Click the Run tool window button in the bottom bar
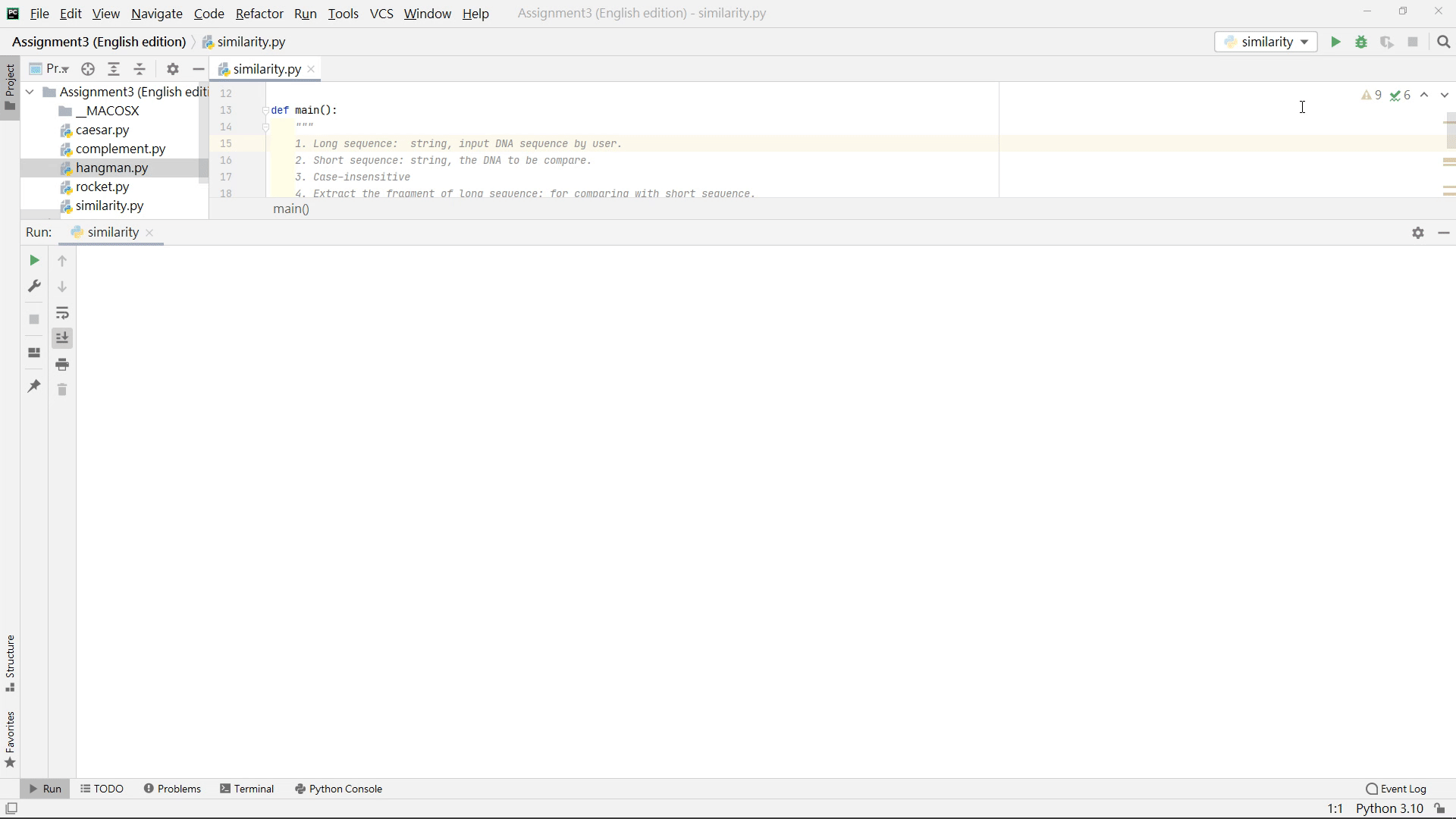Viewport: 1456px width, 819px height. pos(45,789)
